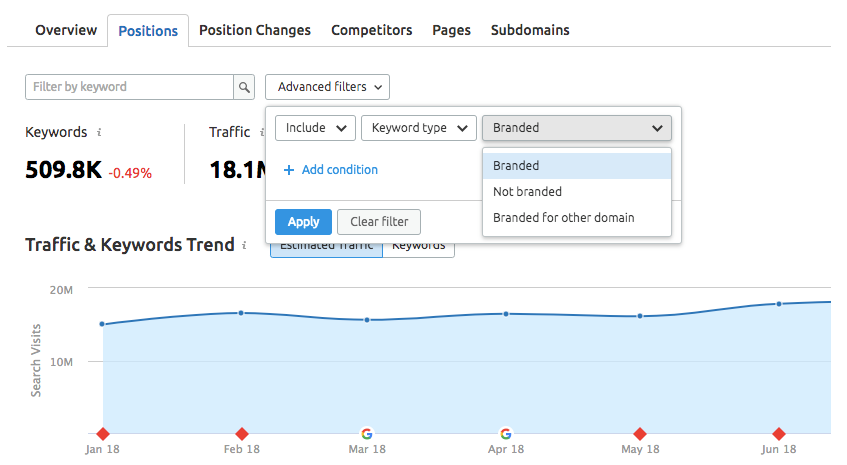Viewport: 847px width, 465px height.
Task: Select the Positions tab
Action: point(148,31)
